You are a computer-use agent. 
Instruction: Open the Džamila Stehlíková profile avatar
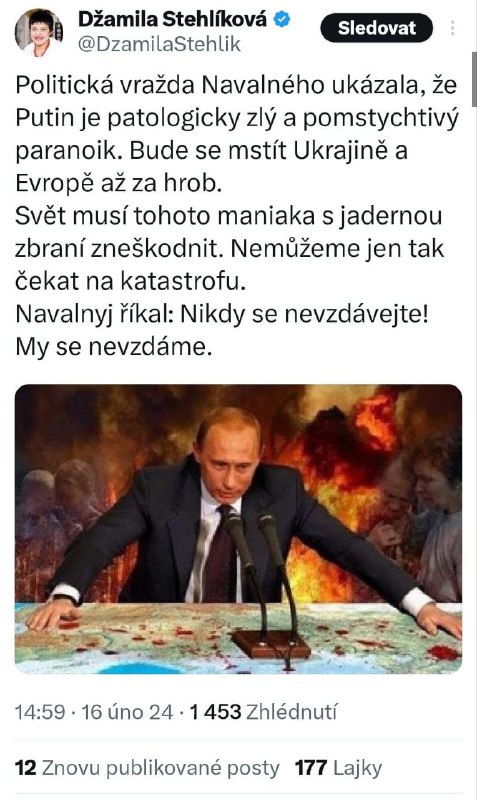[x=39, y=32]
